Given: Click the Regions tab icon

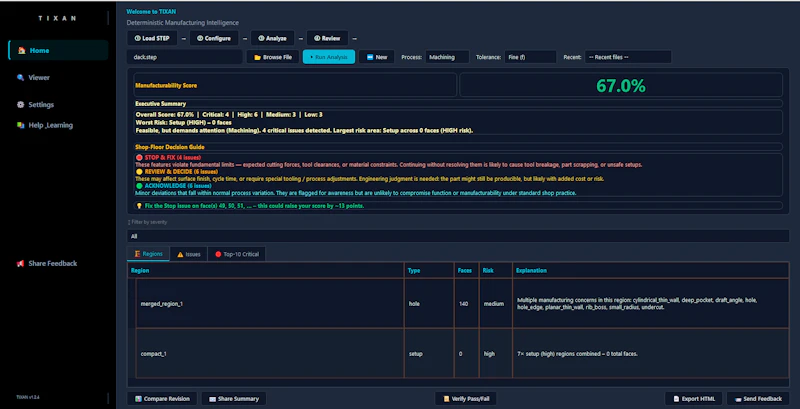Looking at the screenshot, I should [x=137, y=254].
